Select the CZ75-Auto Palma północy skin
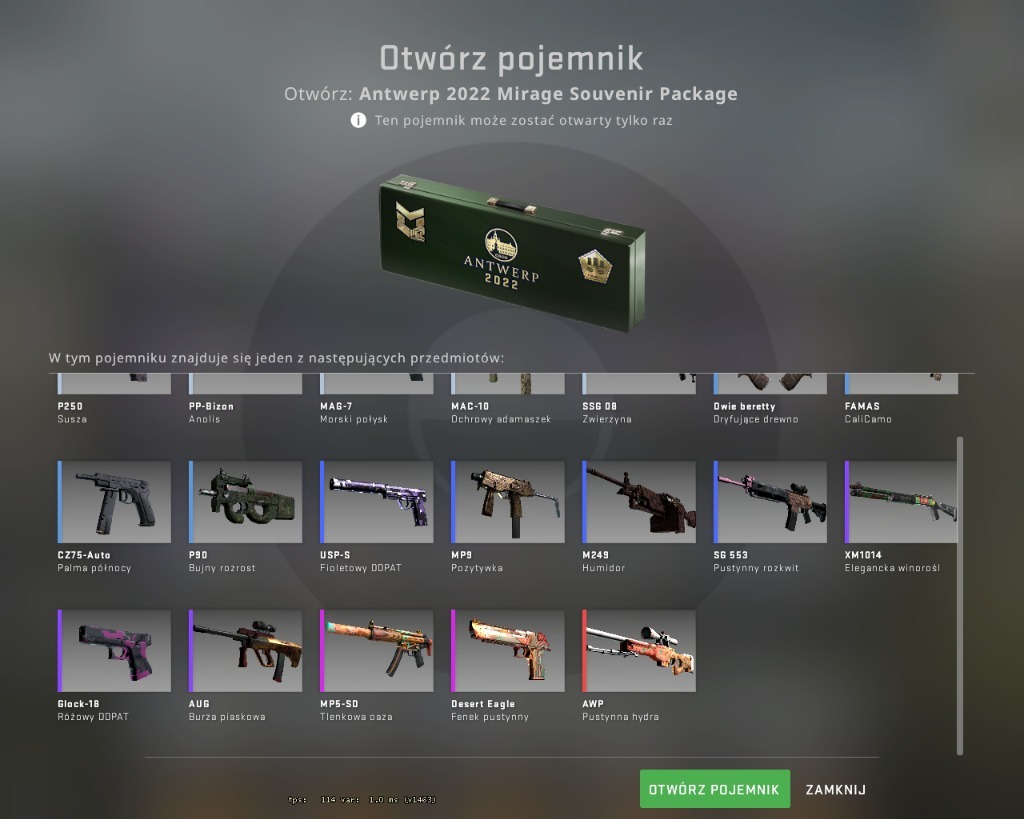The height and width of the screenshot is (819, 1024). click(114, 502)
